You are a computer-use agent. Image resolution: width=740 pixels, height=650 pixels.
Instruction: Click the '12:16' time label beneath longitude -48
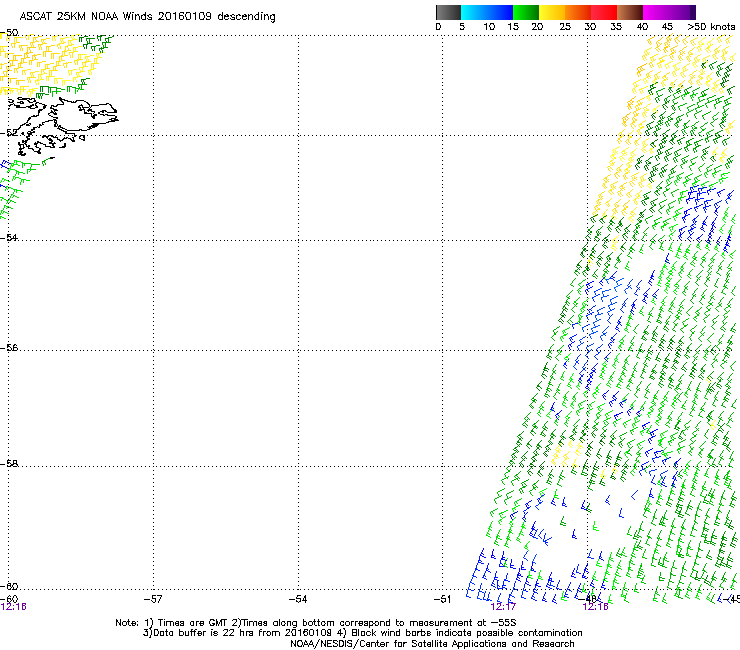(596, 607)
